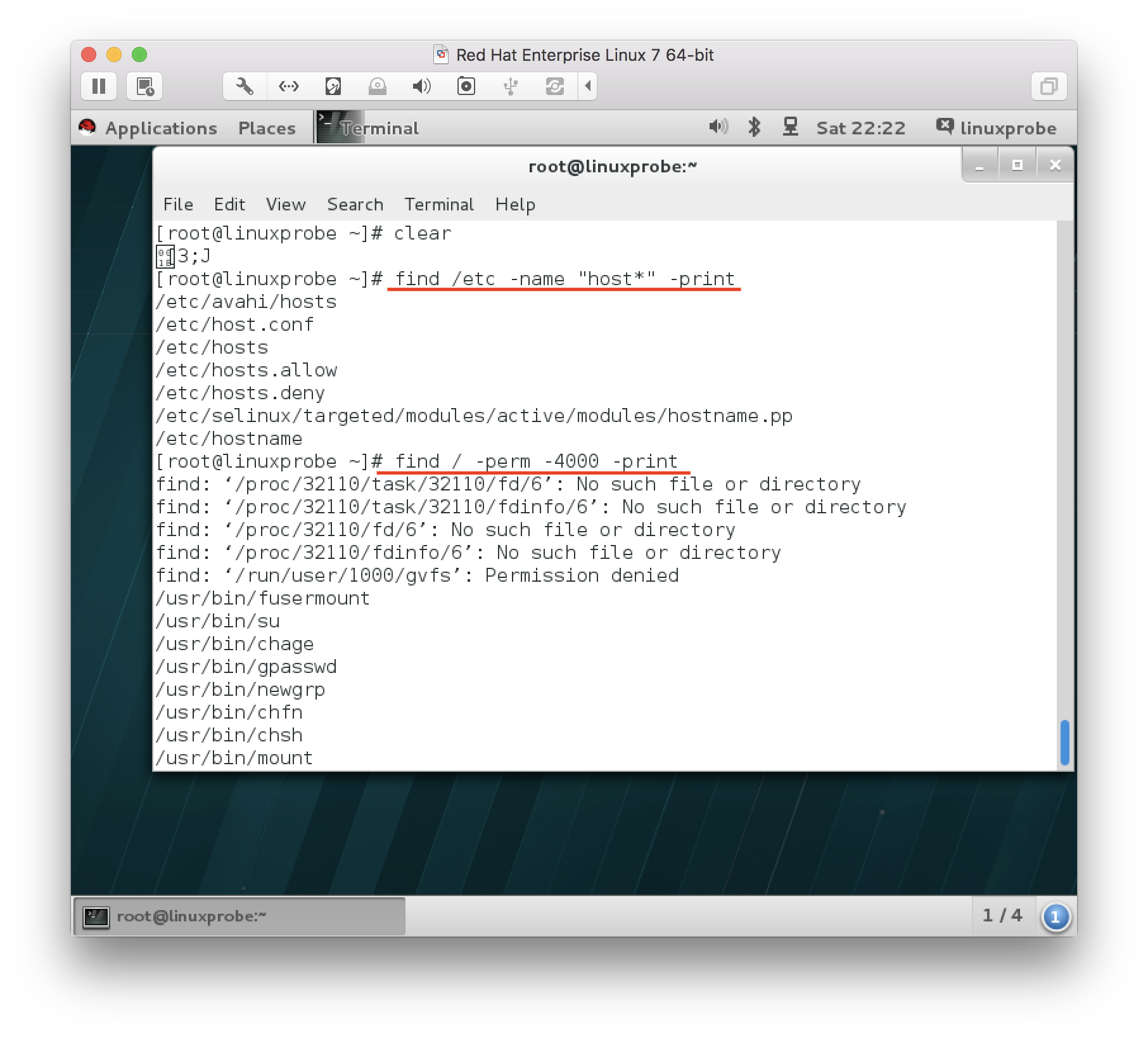The height and width of the screenshot is (1038, 1148).
Task: Click the /etc/hosts.deny output line
Action: [x=241, y=393]
